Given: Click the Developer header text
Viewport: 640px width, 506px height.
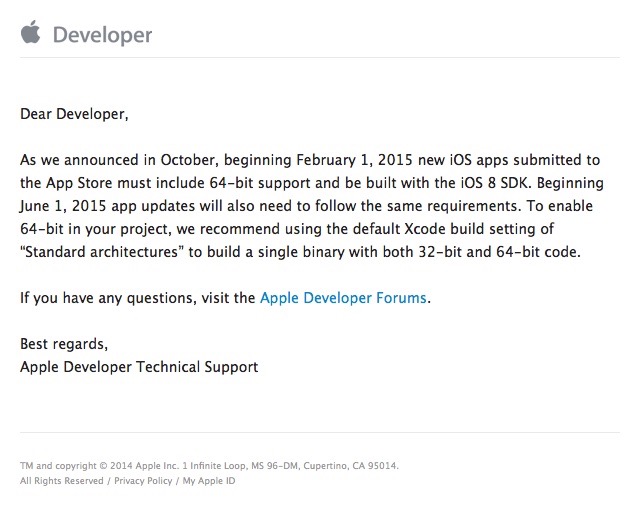Looking at the screenshot, I should coord(102,35).
